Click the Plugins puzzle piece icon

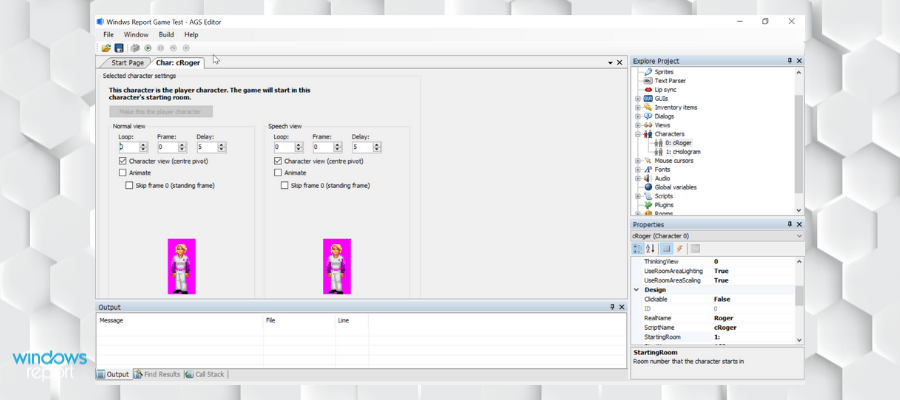(x=648, y=205)
